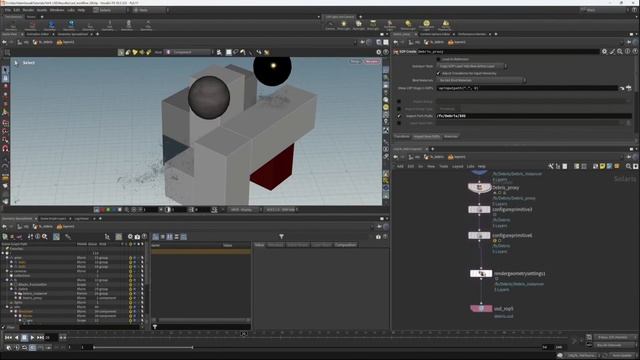
Task: Toggle Load as Reference checkbox
Action: [x=438, y=59]
